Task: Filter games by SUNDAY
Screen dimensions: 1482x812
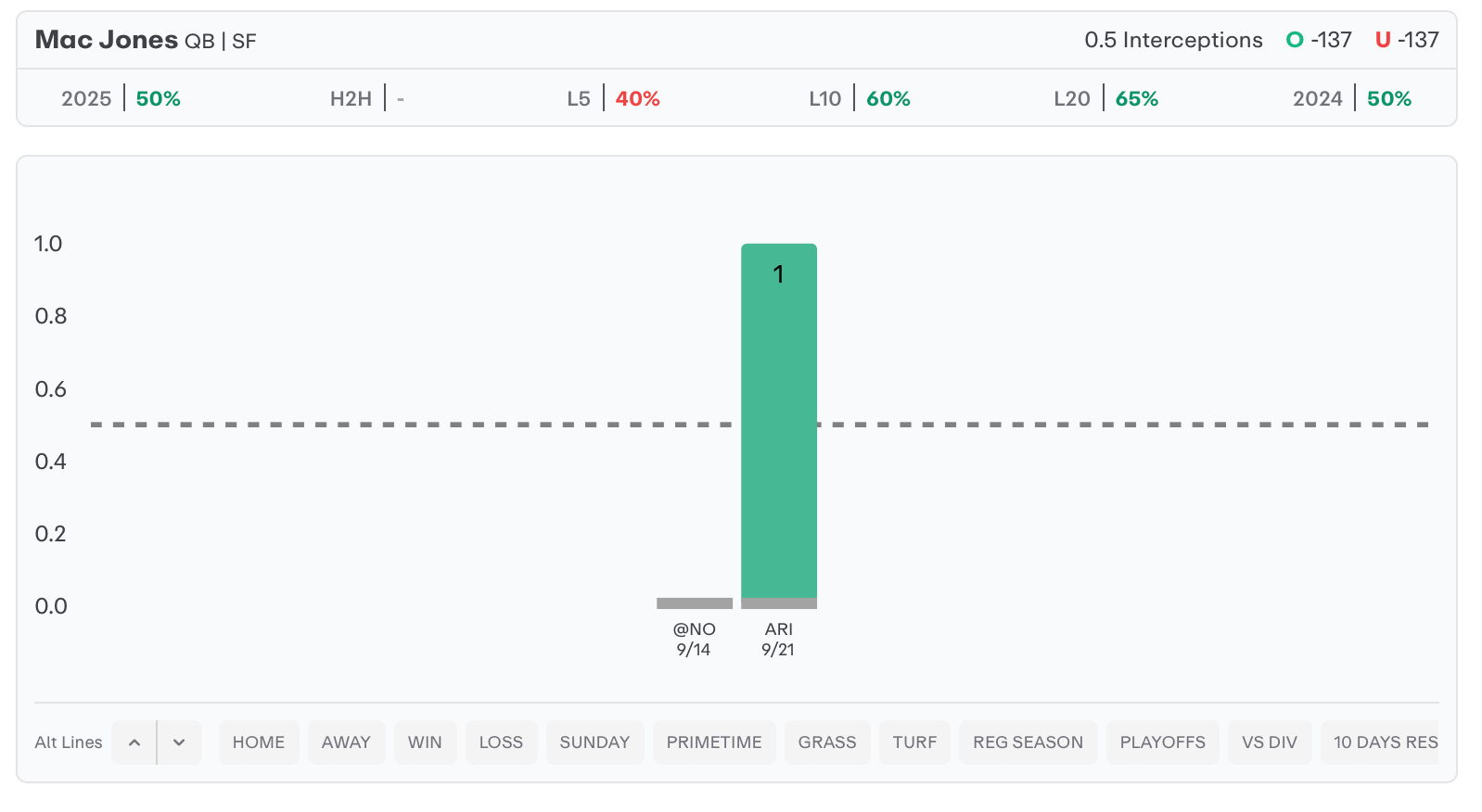Action: (x=594, y=742)
